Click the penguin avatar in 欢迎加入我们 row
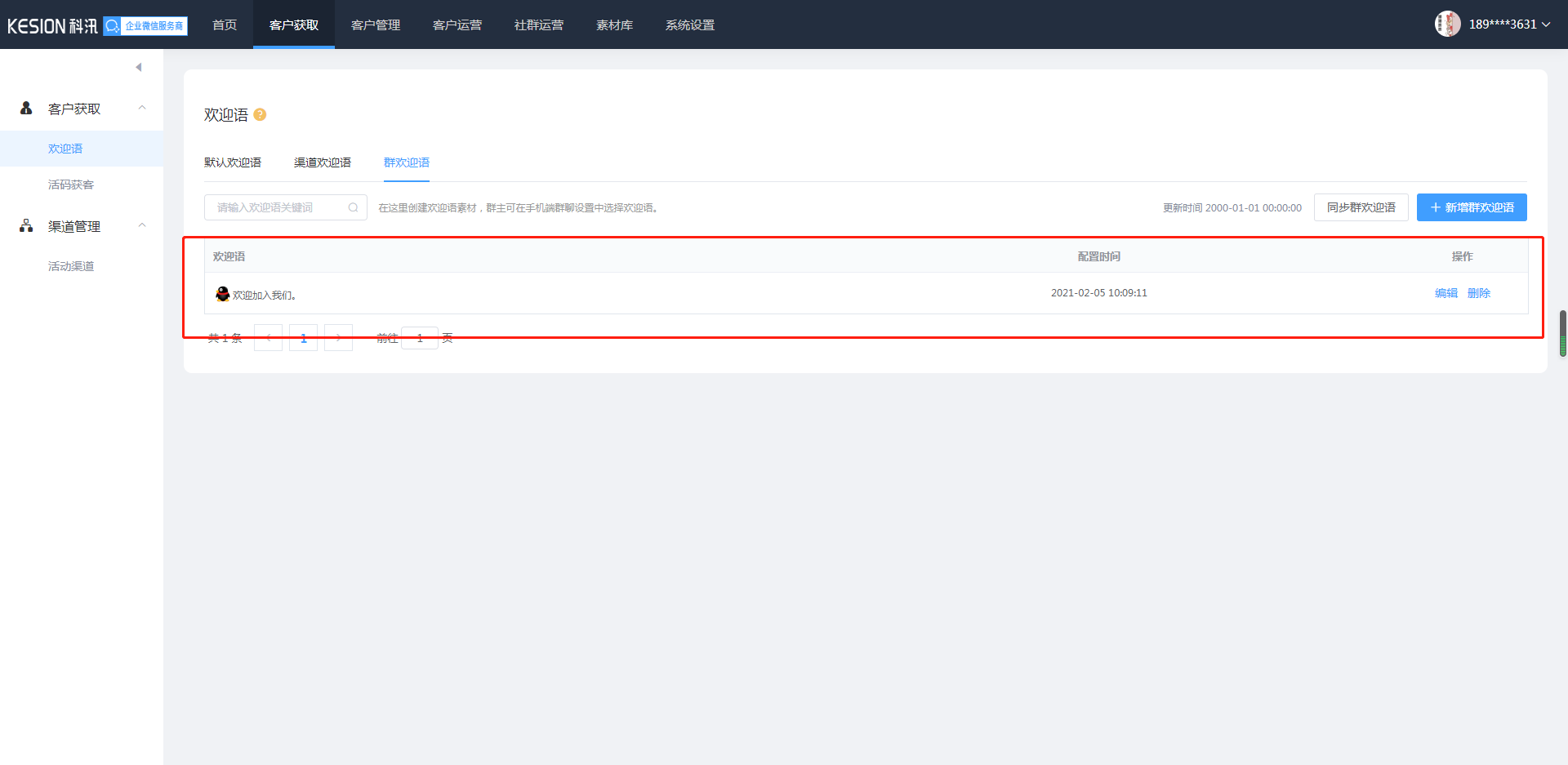 point(222,294)
